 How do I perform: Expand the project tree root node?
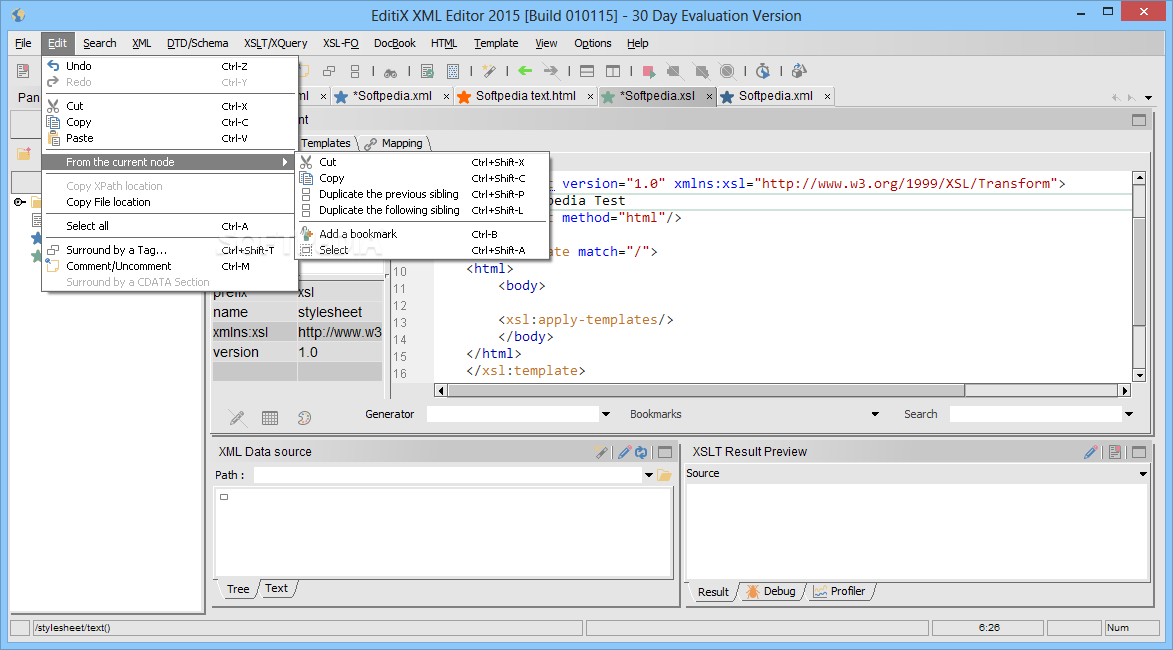(19, 202)
